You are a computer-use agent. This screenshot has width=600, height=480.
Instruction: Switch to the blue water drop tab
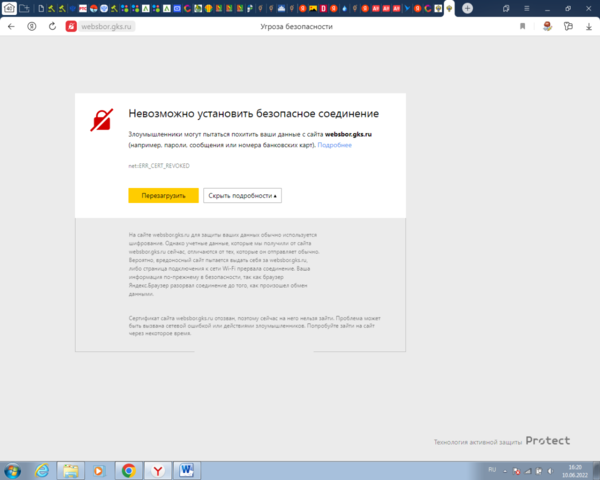tap(344, 8)
